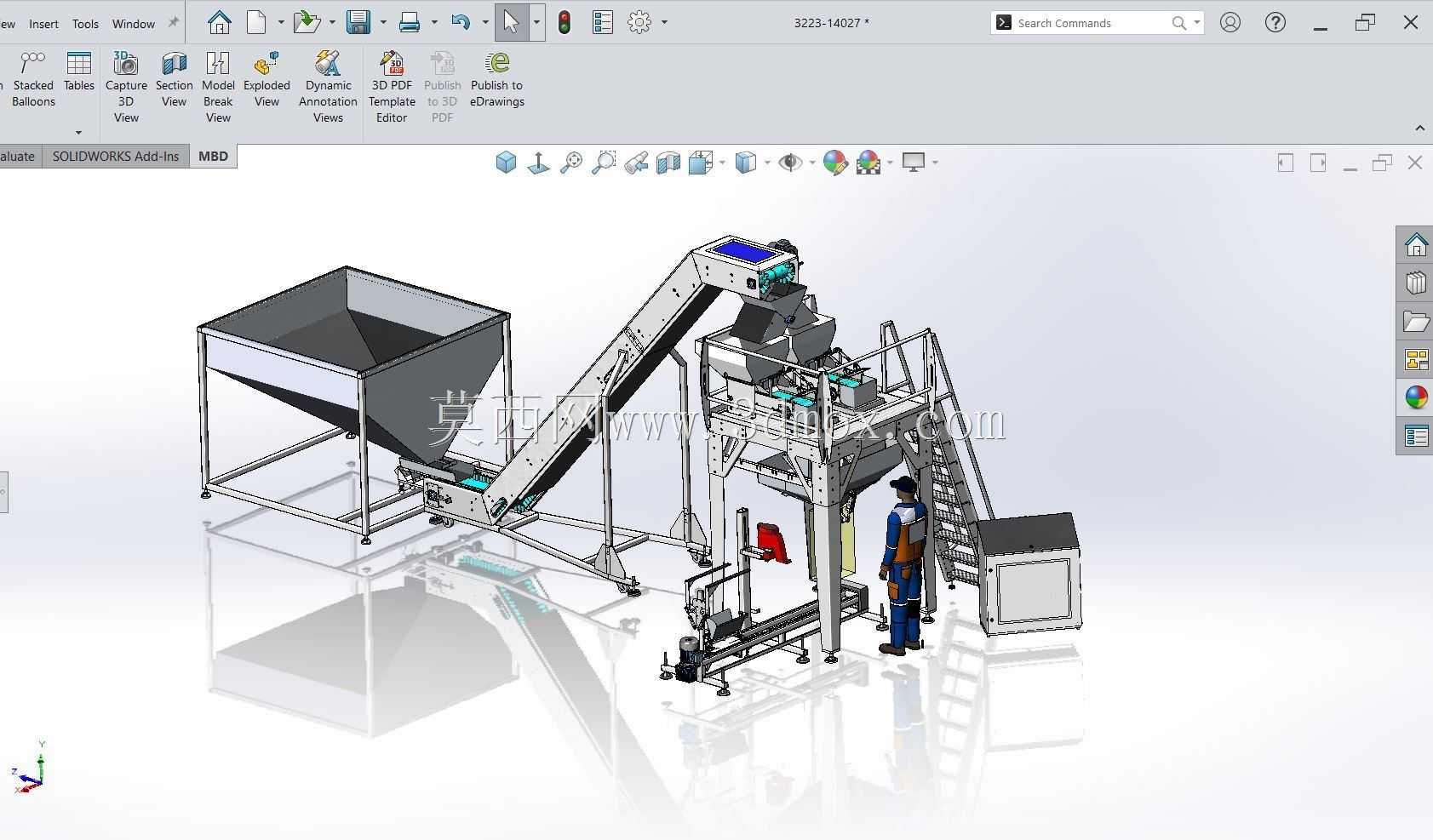This screenshot has height=840, width=1433.
Task: Click the Stacked Balloons tool
Action: pos(33,79)
